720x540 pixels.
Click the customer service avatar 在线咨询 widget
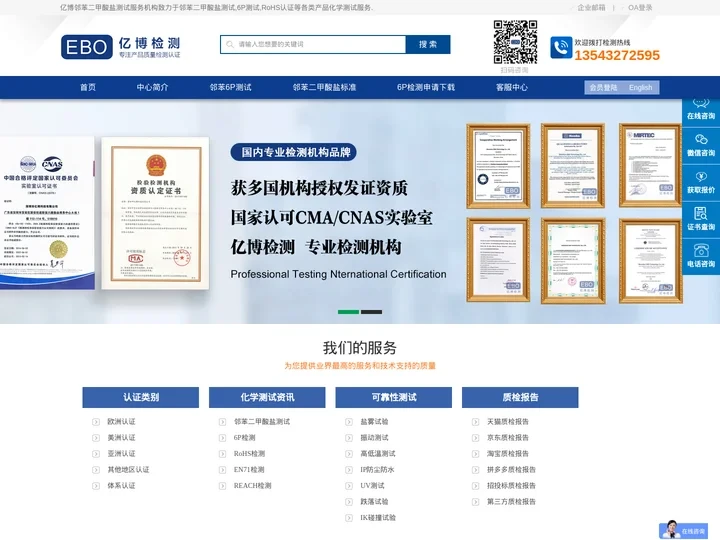click(x=683, y=530)
